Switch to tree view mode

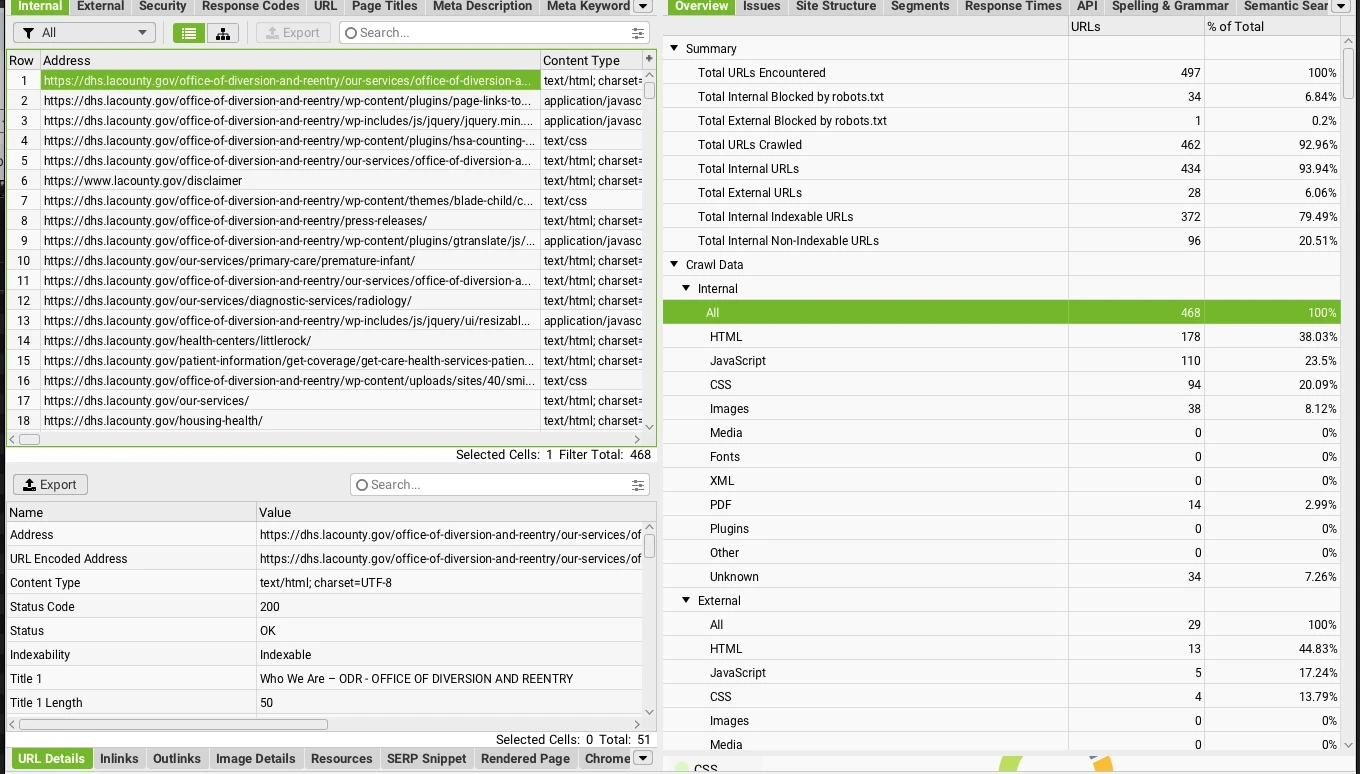pos(222,33)
